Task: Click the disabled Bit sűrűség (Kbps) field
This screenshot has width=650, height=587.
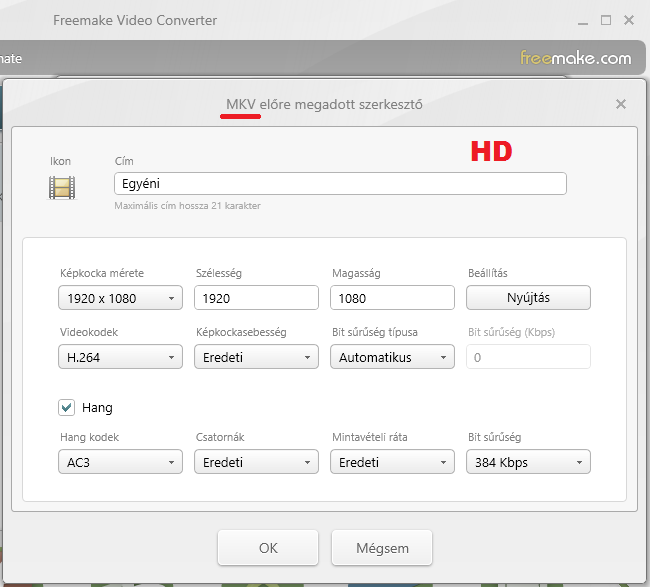Action: tap(528, 357)
